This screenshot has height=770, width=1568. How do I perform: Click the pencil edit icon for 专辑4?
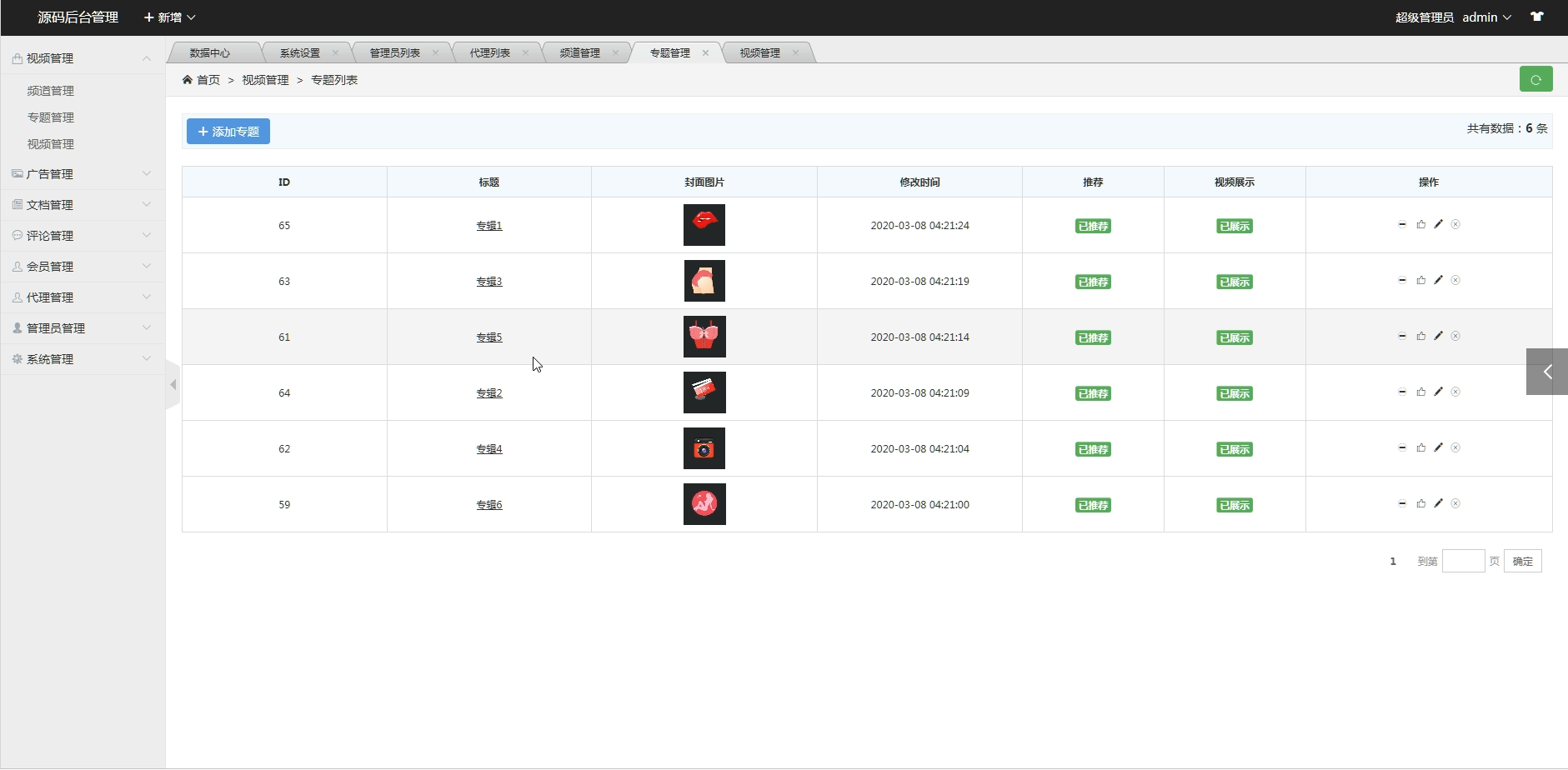(x=1438, y=447)
